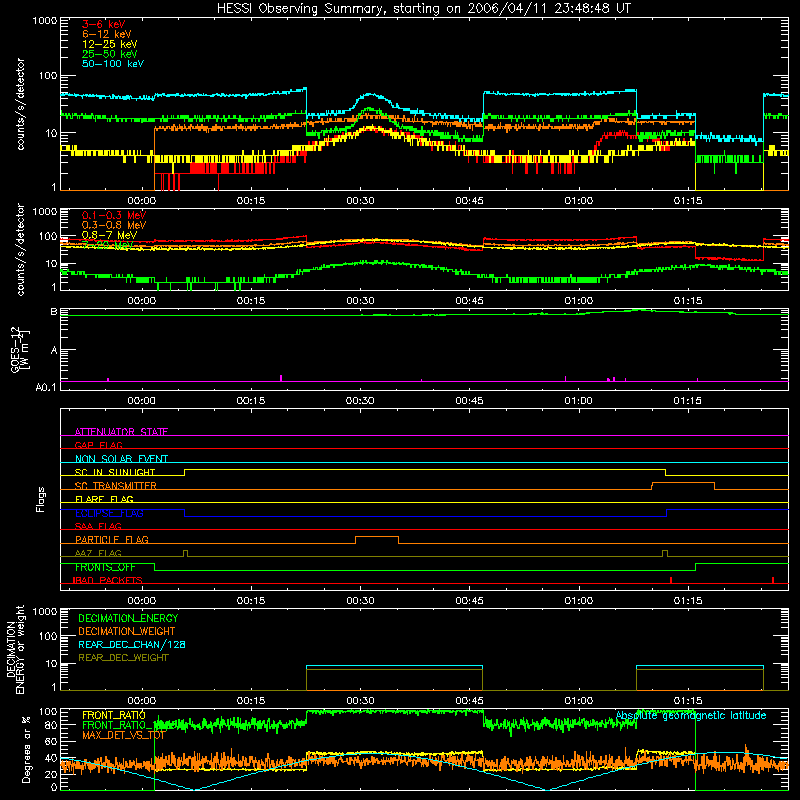This screenshot has height=800, width=800.
Task: Click the 00:45 time label under MeV panel
Action: pyautogui.click(x=469, y=301)
